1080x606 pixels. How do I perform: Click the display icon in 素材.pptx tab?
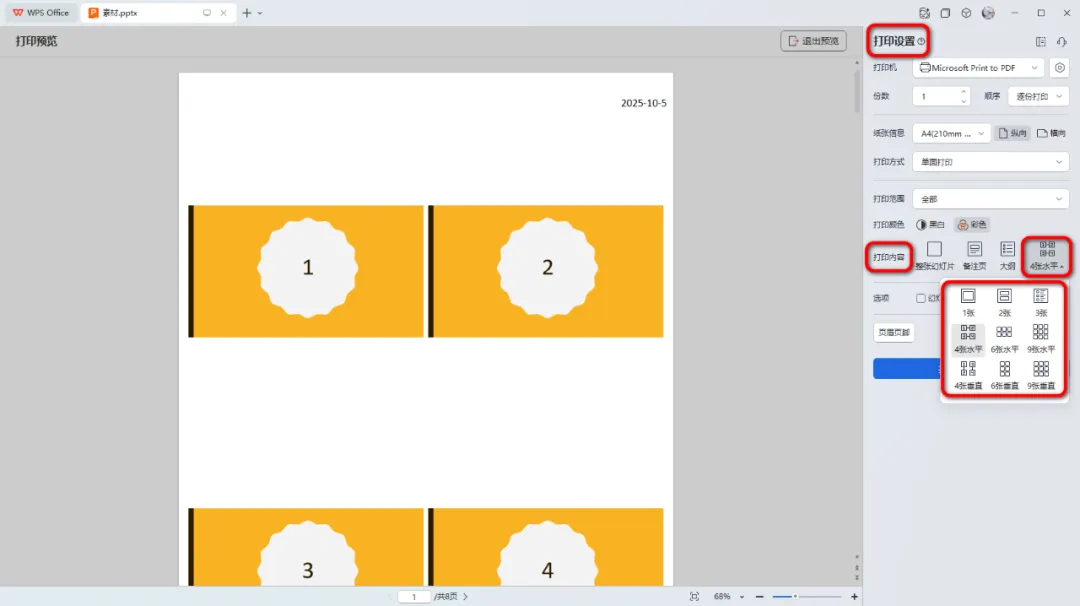coord(207,12)
